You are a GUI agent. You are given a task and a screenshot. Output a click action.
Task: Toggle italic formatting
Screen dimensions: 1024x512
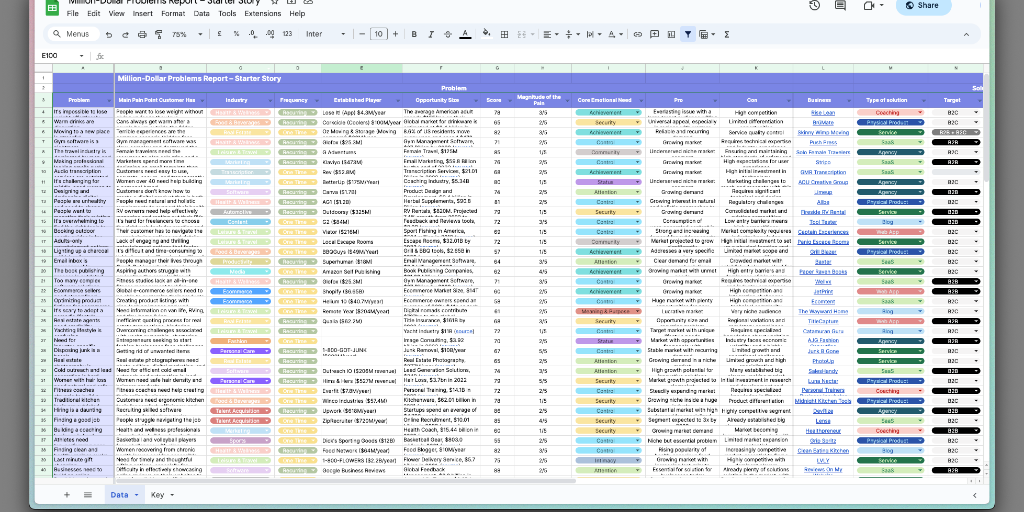pyautogui.click(x=431, y=34)
